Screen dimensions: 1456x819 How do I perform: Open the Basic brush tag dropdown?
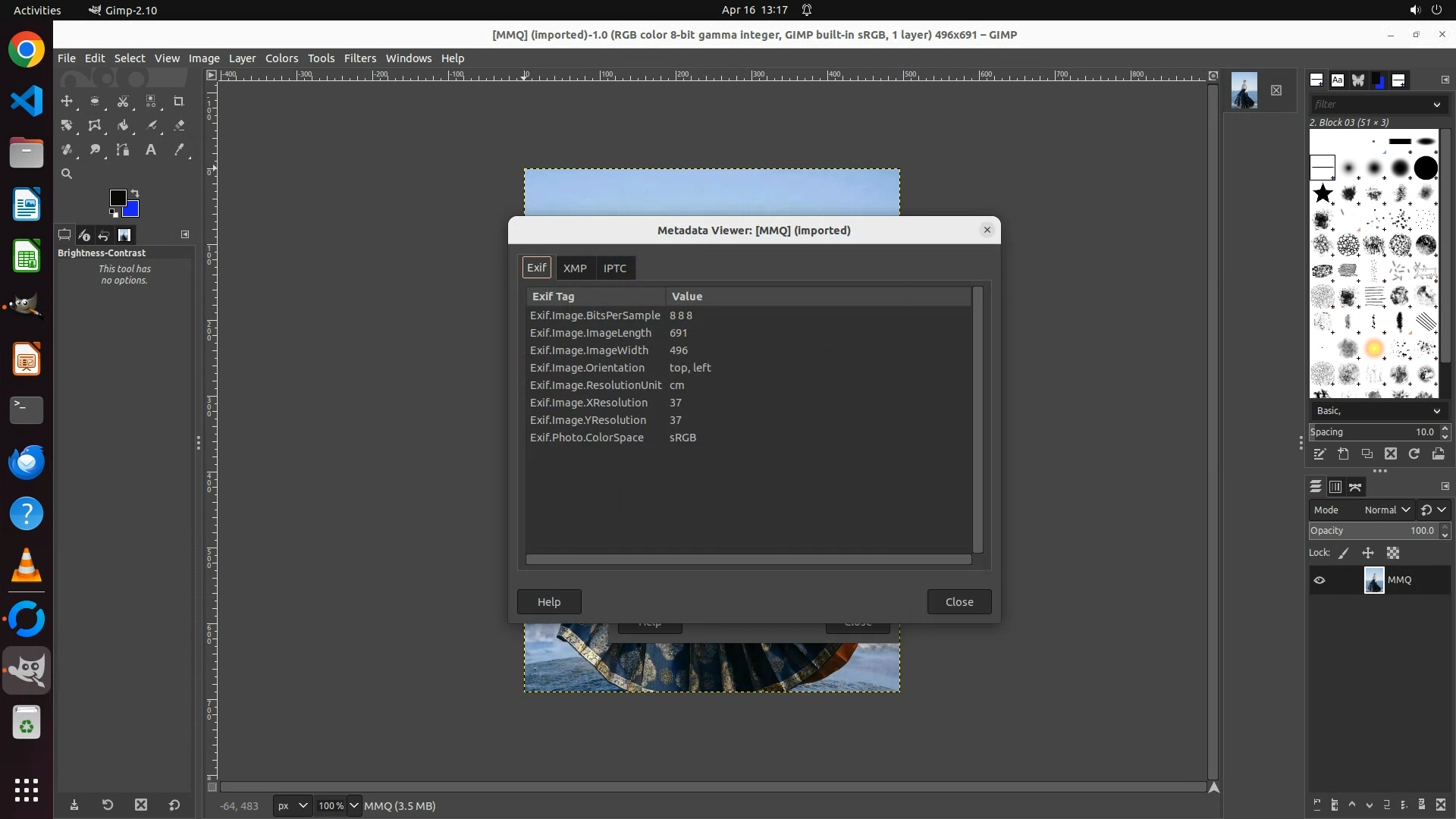click(1376, 411)
